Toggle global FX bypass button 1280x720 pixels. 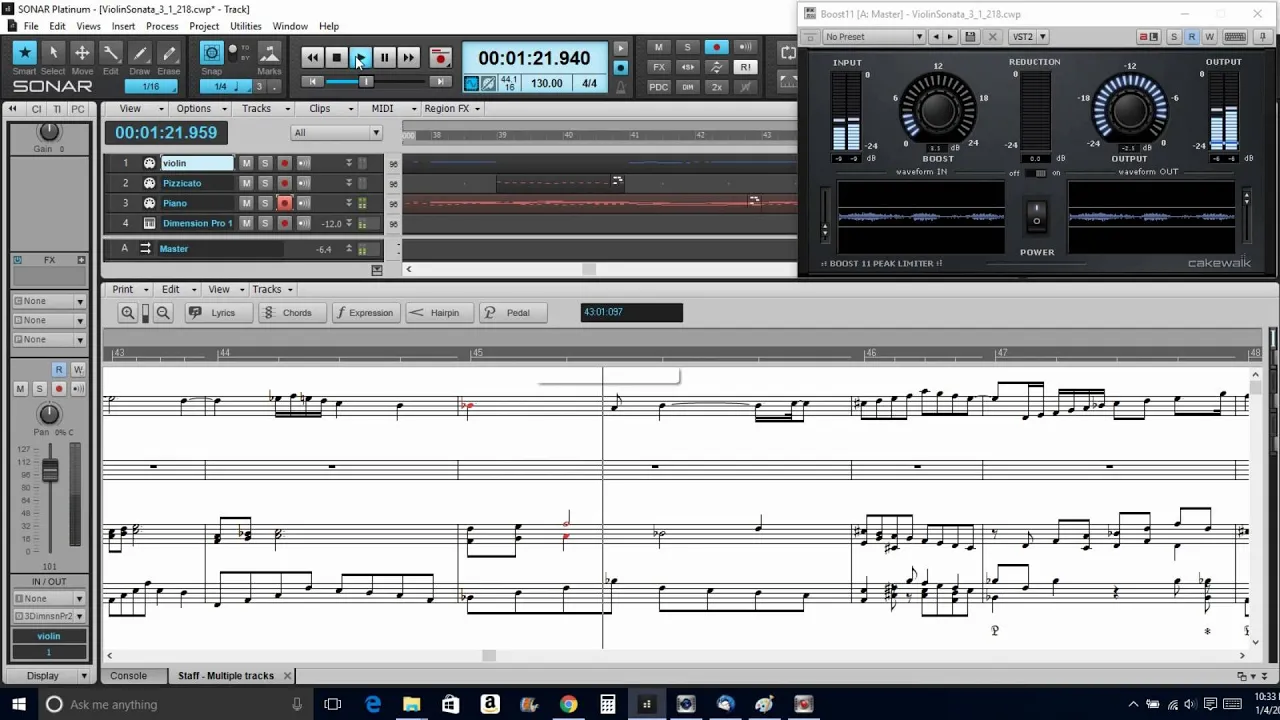658,67
